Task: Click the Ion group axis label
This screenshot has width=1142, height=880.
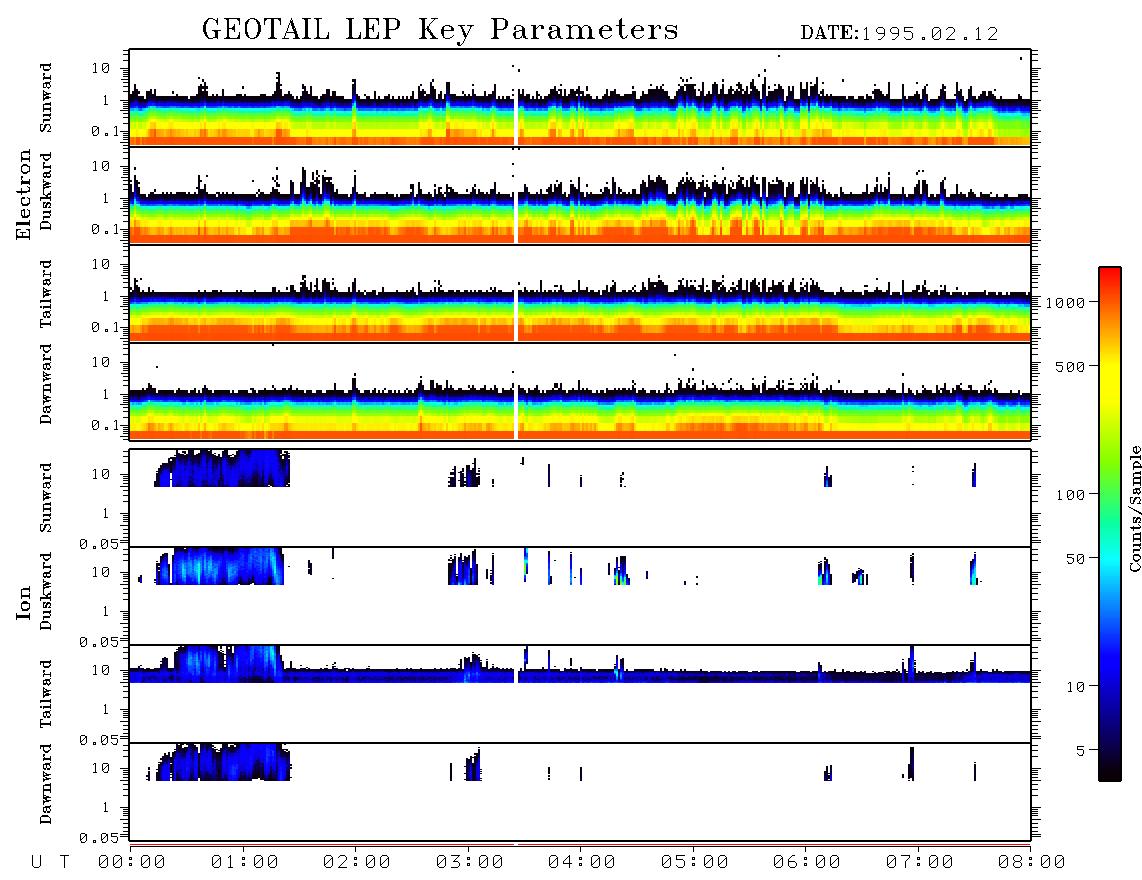Action: point(24,602)
